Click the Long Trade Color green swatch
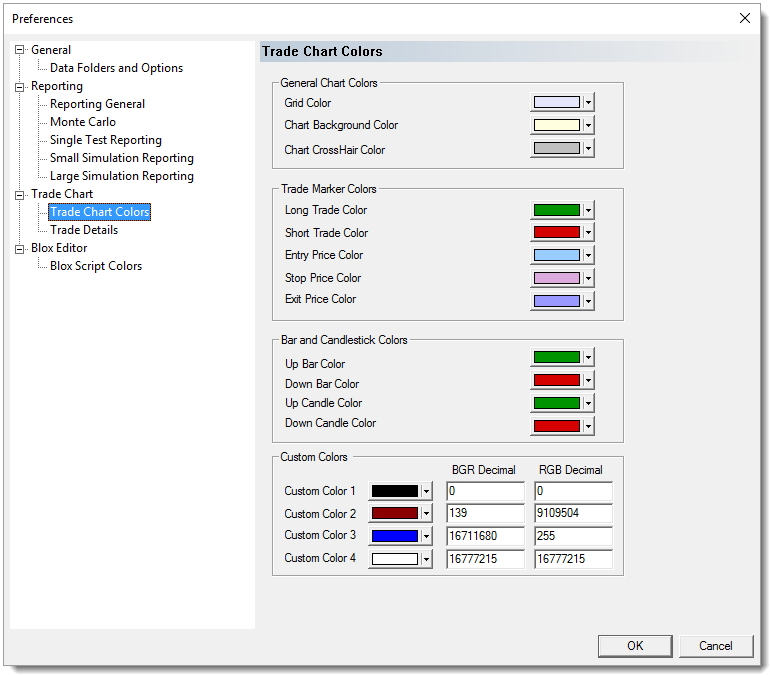Screen dimensions: 770x675 pos(556,210)
